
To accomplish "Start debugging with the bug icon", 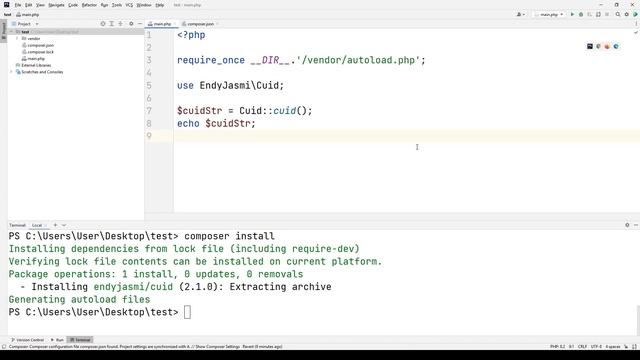I will [x=581, y=14].
